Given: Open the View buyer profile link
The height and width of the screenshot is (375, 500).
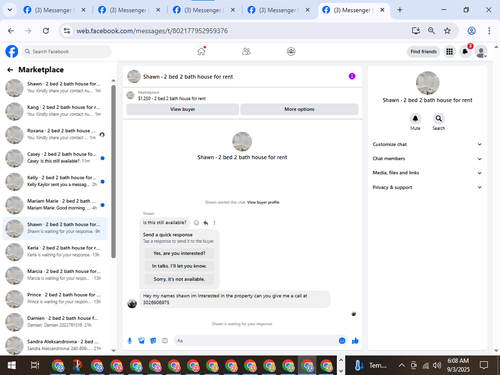Looking at the screenshot, I should pos(263,202).
